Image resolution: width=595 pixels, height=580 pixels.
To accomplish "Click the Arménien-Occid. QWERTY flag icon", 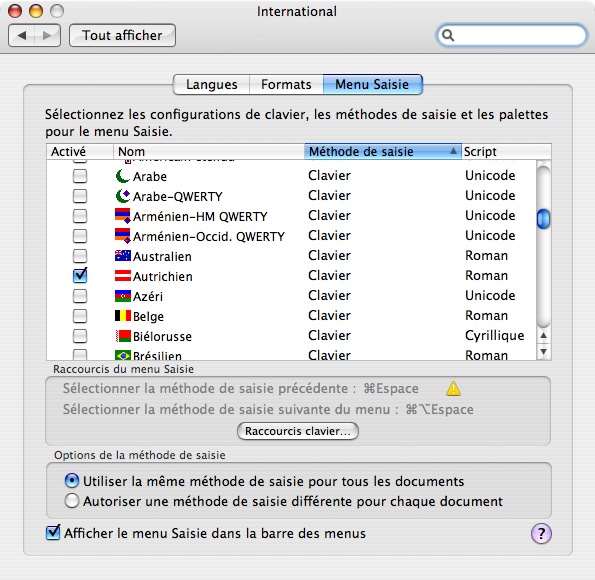I will coord(123,236).
